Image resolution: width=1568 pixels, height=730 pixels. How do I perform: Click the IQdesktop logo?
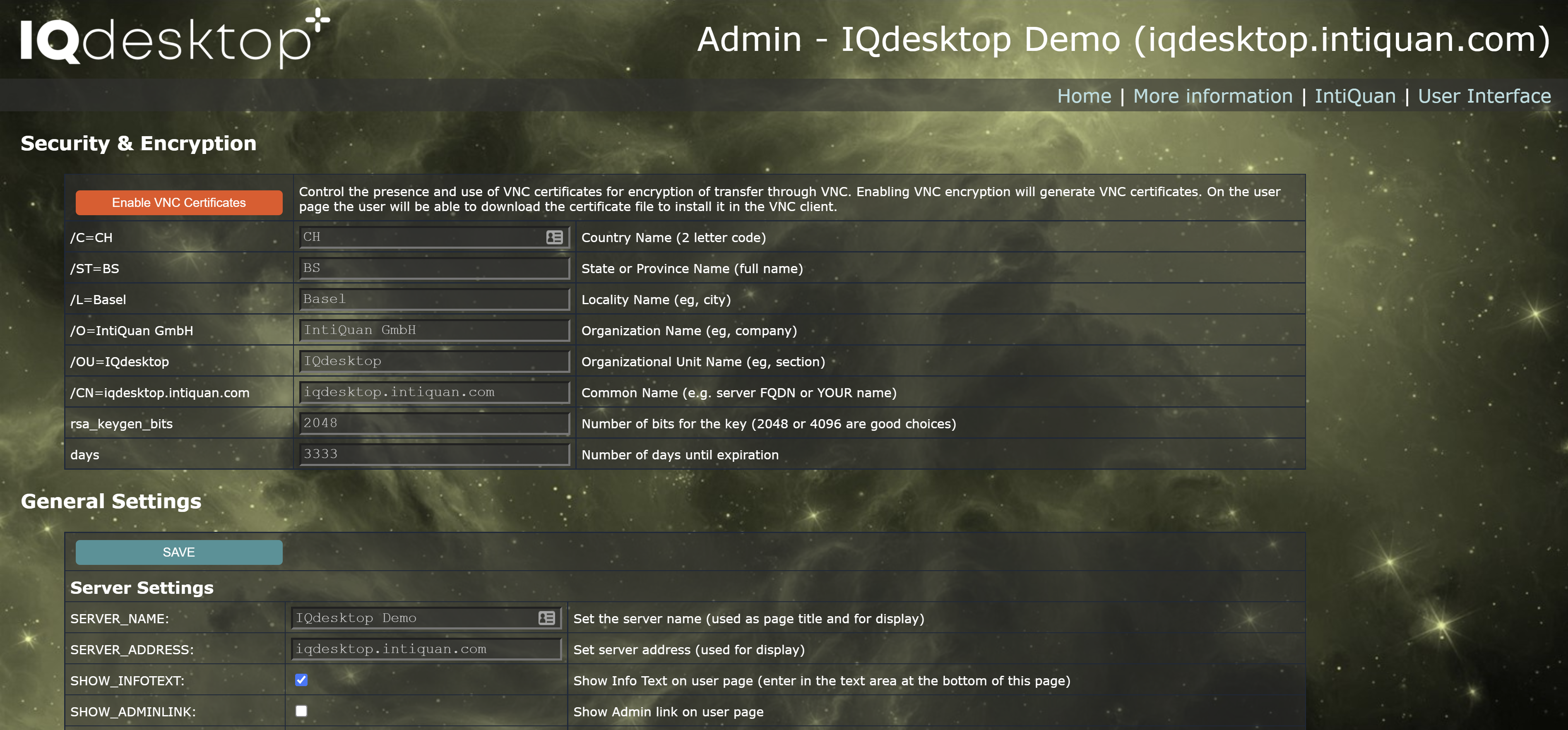tap(176, 38)
